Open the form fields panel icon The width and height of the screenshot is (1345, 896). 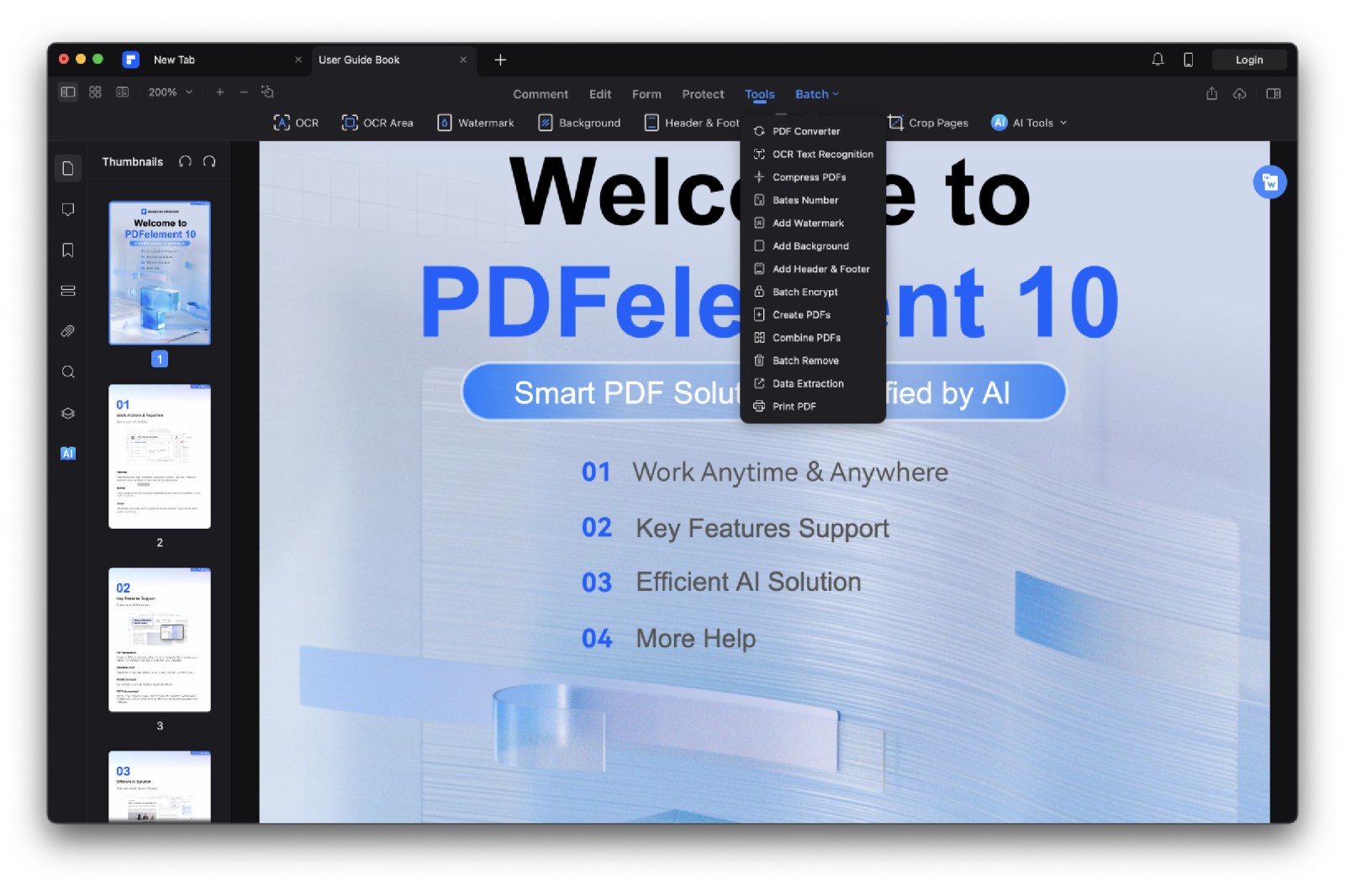click(x=68, y=291)
